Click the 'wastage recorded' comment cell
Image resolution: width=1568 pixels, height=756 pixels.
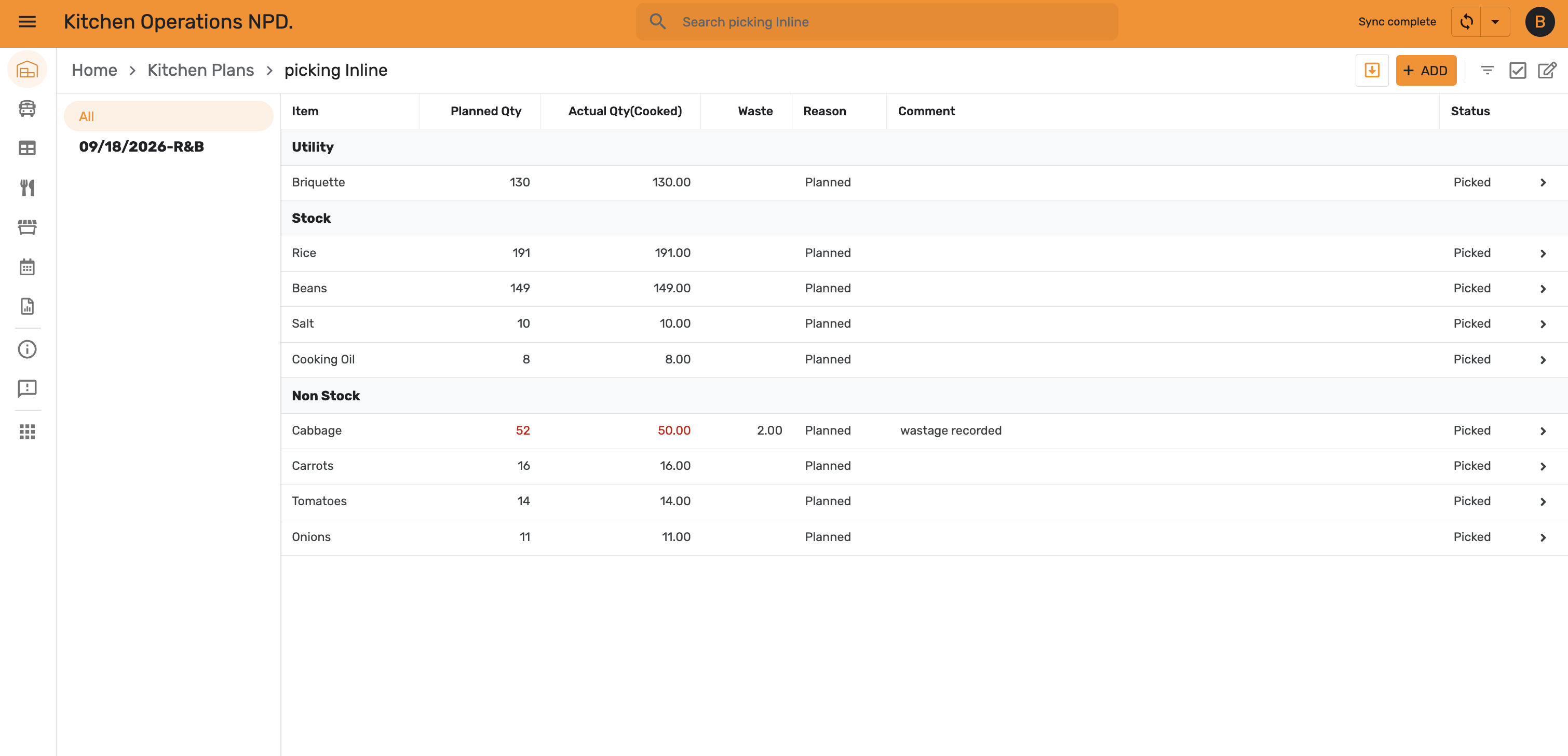pyautogui.click(x=951, y=430)
